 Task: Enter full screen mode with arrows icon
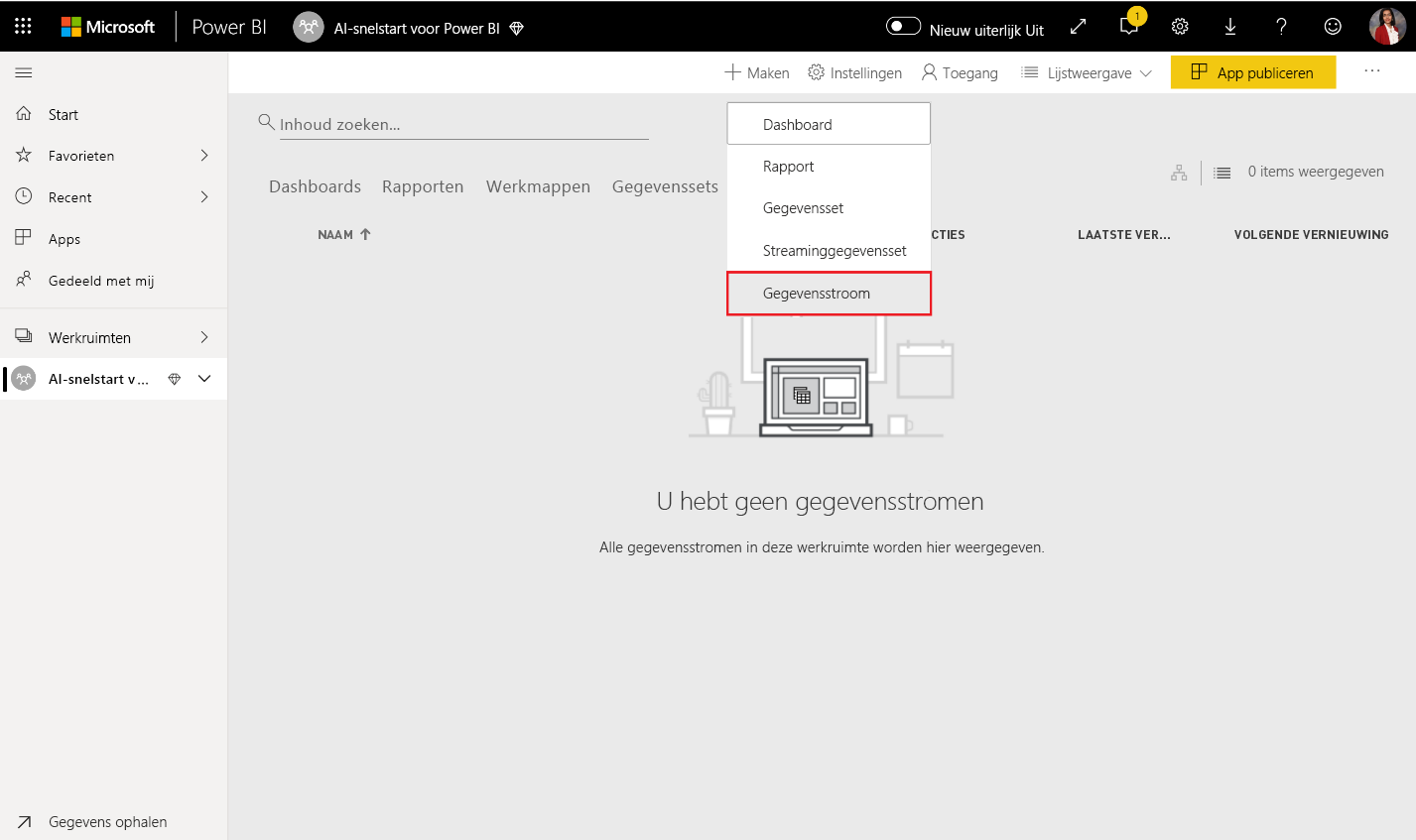1078,27
